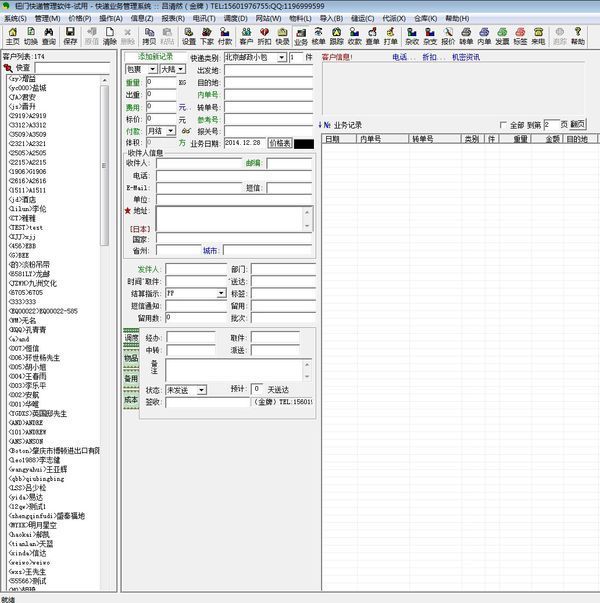
Task: Click the 报价 quotation toolbar icon
Action: coord(448,36)
